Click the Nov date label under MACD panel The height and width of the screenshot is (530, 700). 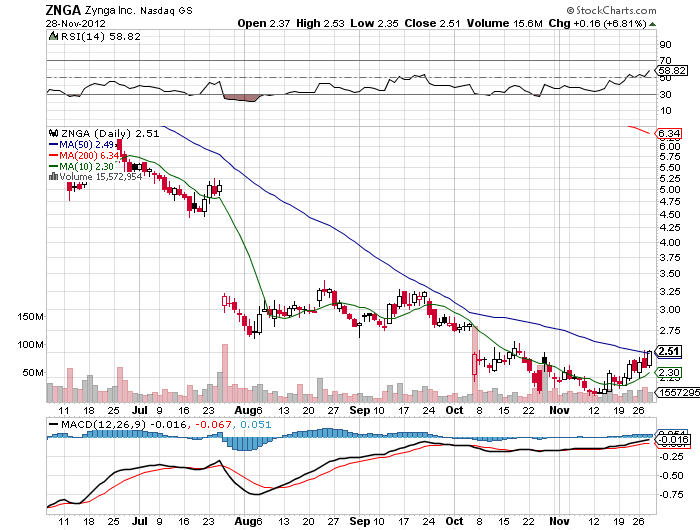click(x=559, y=521)
